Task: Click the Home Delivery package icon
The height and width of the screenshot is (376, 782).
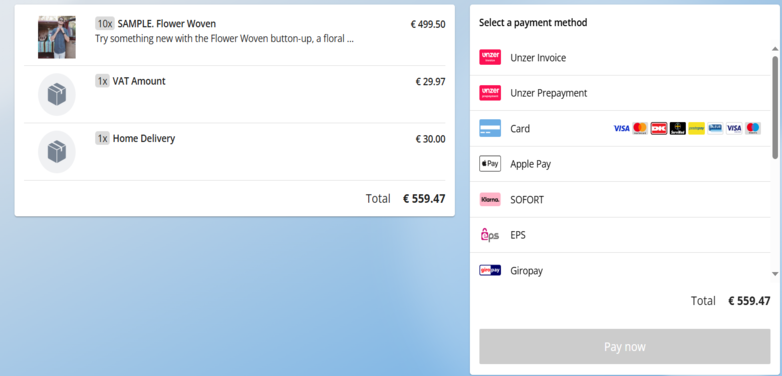Action: 57,152
